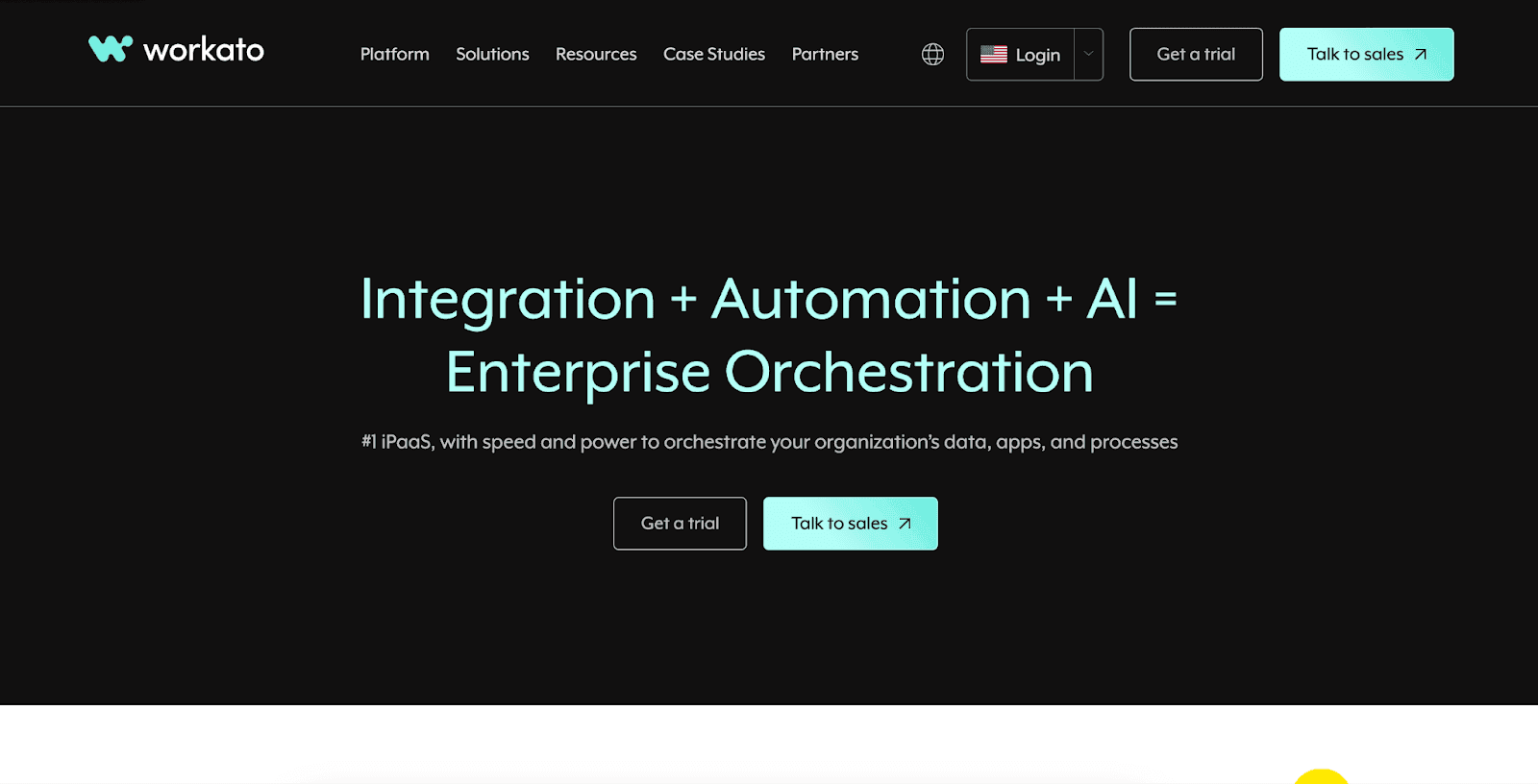Click the Talk to sales button under the headline

click(839, 524)
